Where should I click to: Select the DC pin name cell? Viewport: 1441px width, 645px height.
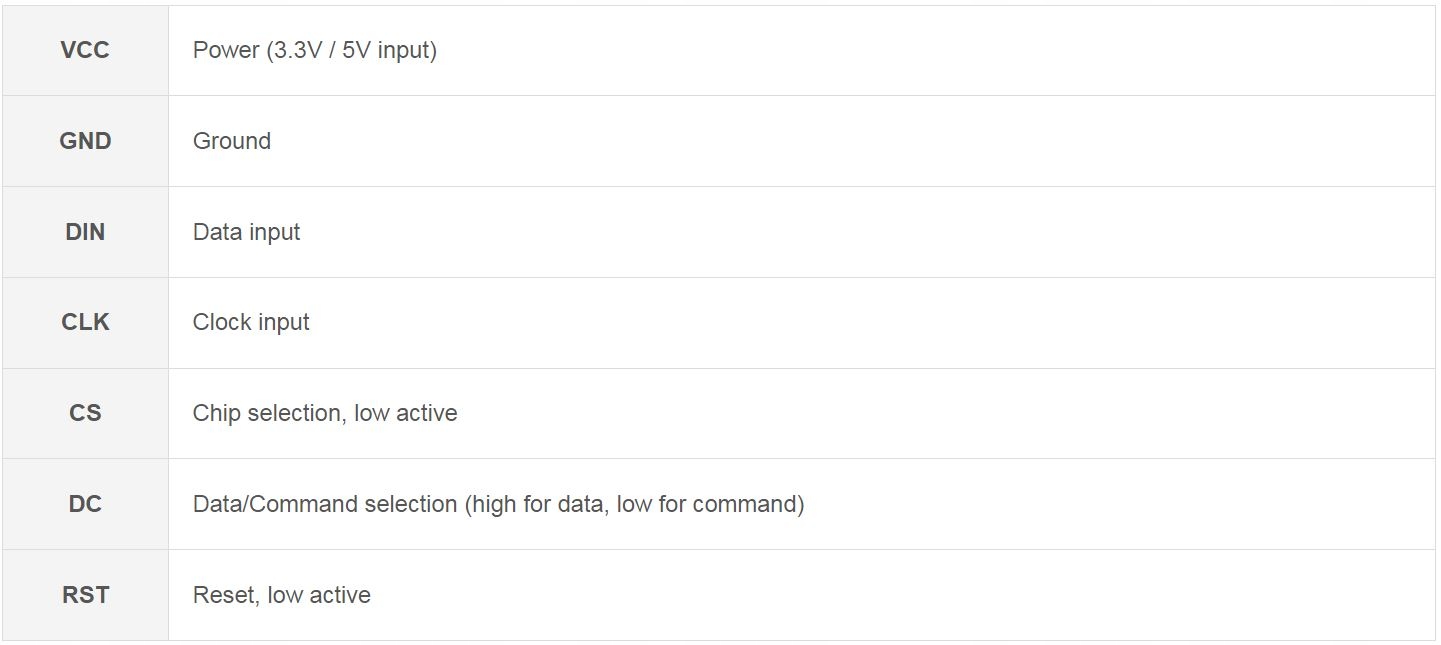click(85, 504)
